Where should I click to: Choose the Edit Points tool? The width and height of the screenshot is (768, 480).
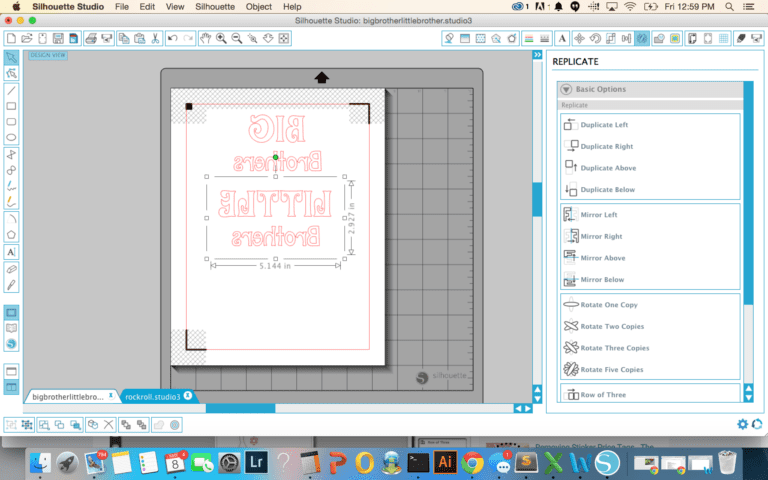11,73
